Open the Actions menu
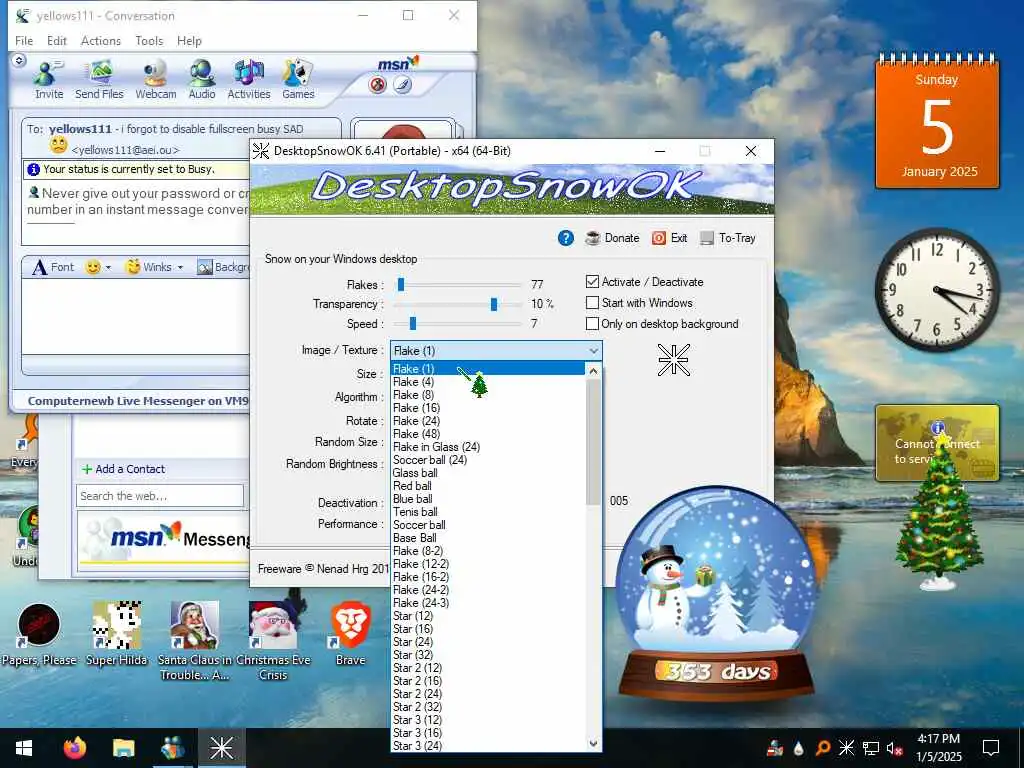The height and width of the screenshot is (768, 1024). tap(101, 40)
